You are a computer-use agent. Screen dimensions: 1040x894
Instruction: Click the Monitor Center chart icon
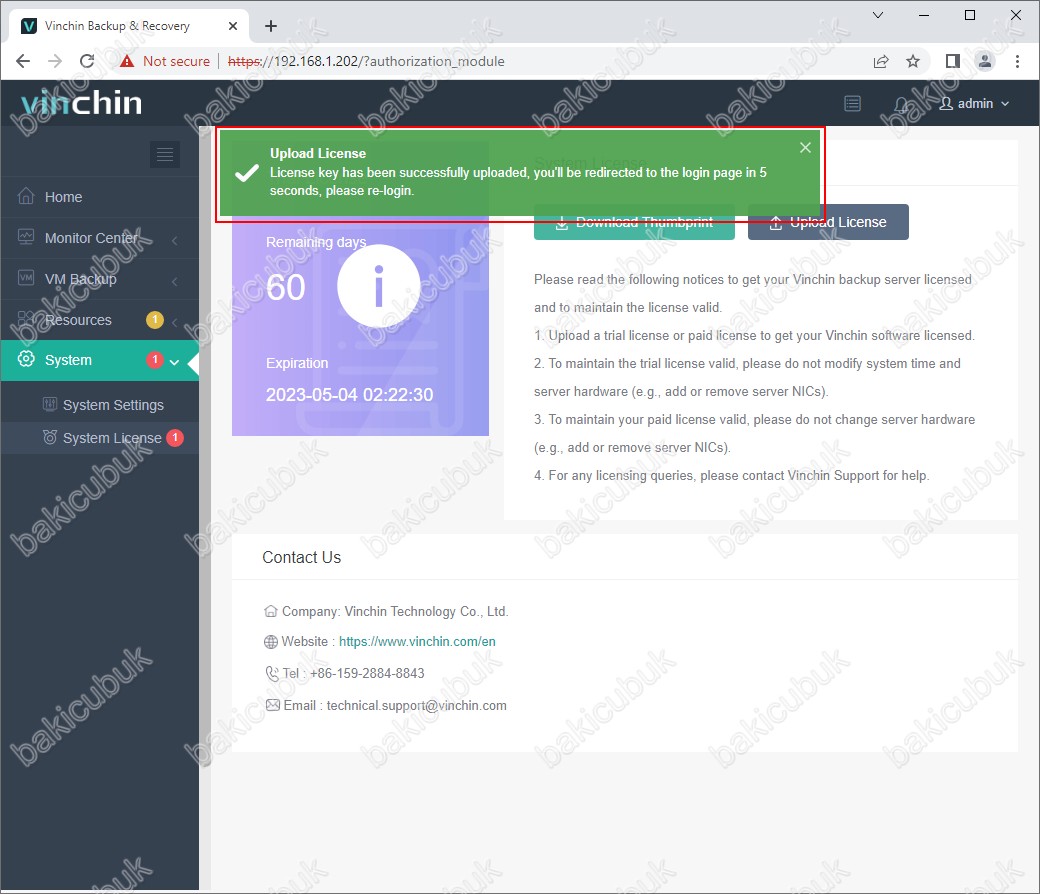pyautogui.click(x=26, y=237)
